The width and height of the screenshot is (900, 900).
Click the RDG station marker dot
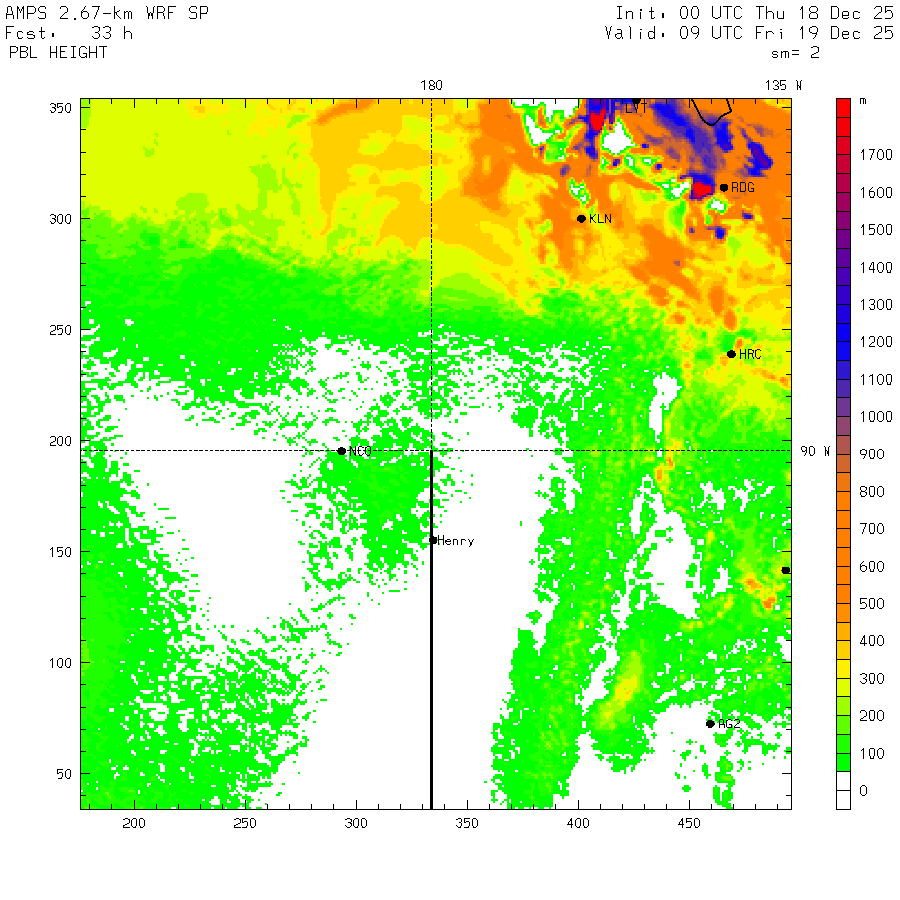click(x=724, y=188)
